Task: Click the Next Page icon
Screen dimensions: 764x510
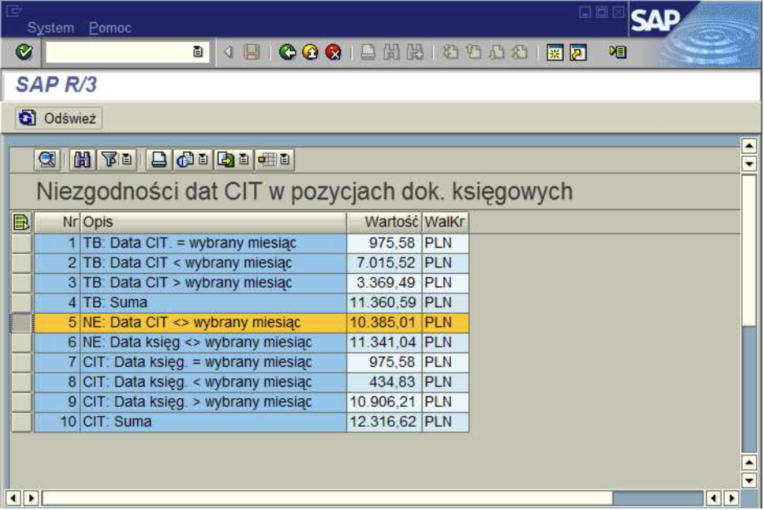Action: [497, 52]
